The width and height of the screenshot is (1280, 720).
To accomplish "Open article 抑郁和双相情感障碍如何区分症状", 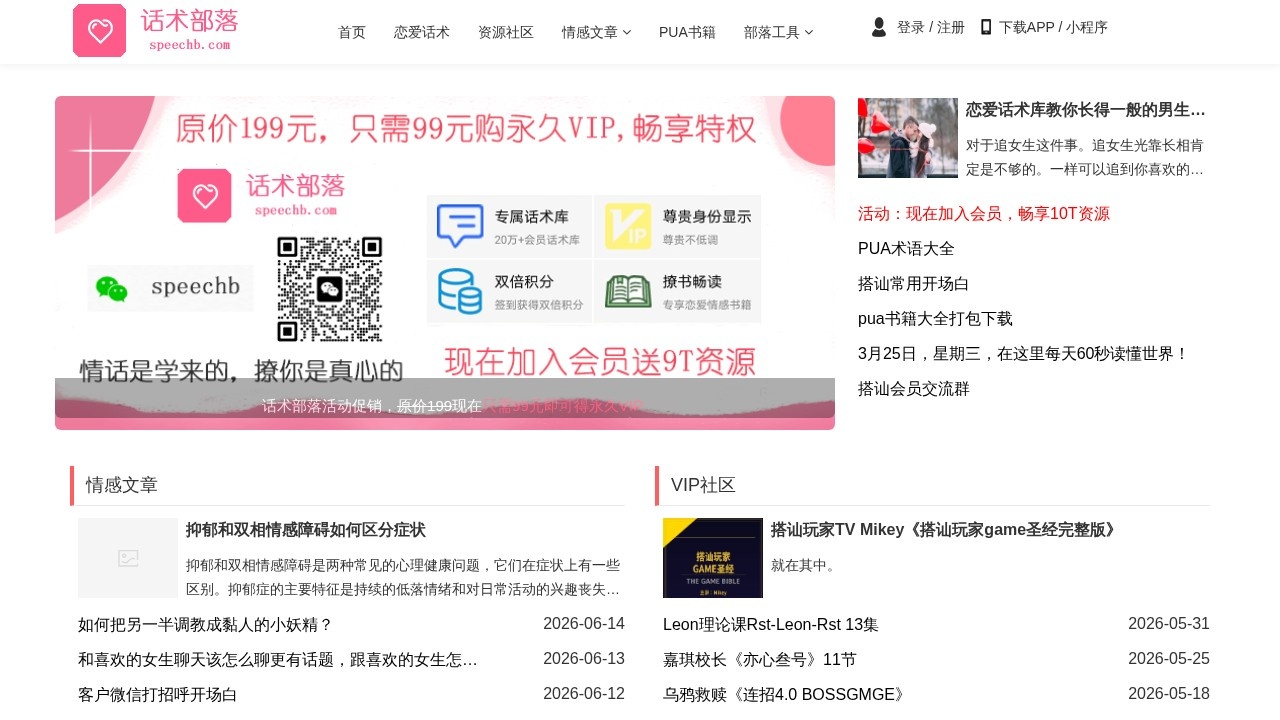I will (306, 530).
